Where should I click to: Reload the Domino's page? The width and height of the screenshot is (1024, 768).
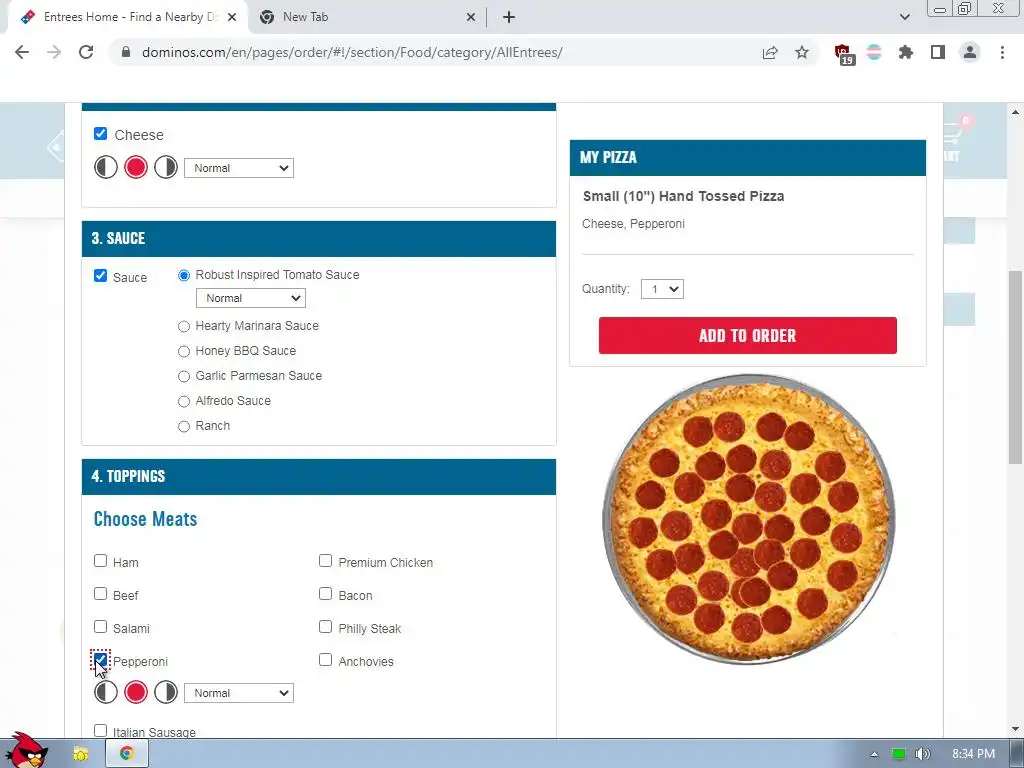coord(86,52)
